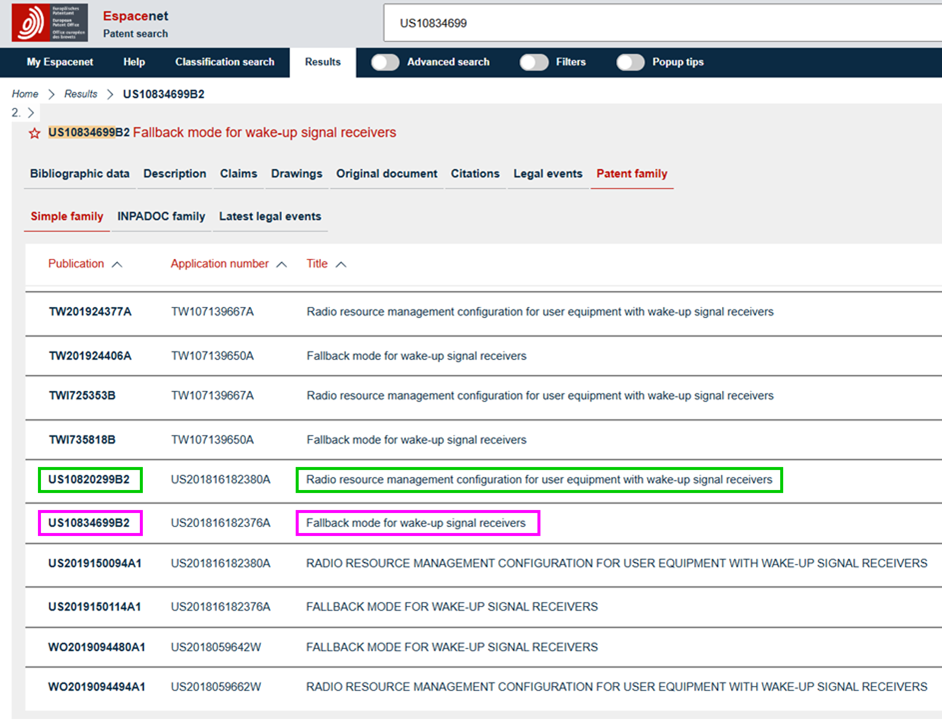942x720 pixels.
Task: Click the Home breadcrumb link
Action: 25,94
